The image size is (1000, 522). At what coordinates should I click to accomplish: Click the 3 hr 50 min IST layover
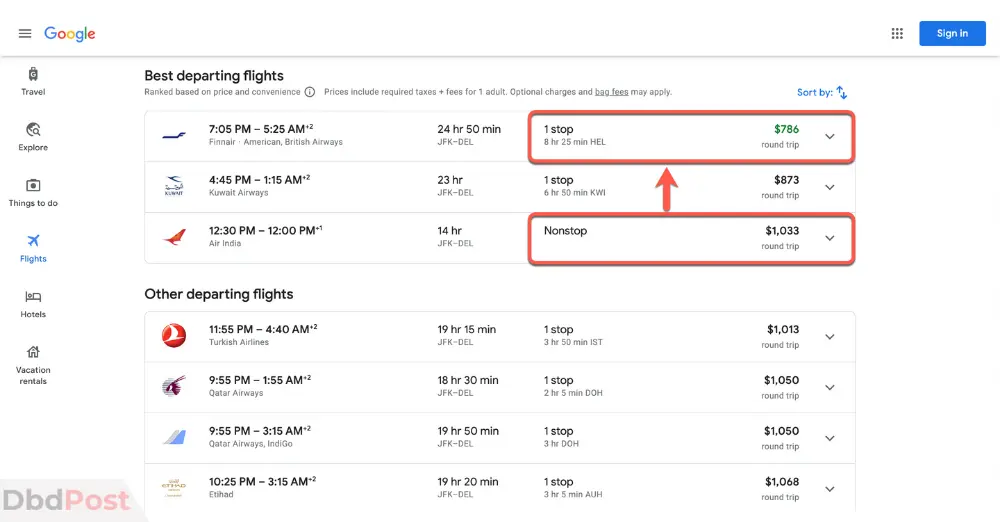pyautogui.click(x=573, y=342)
